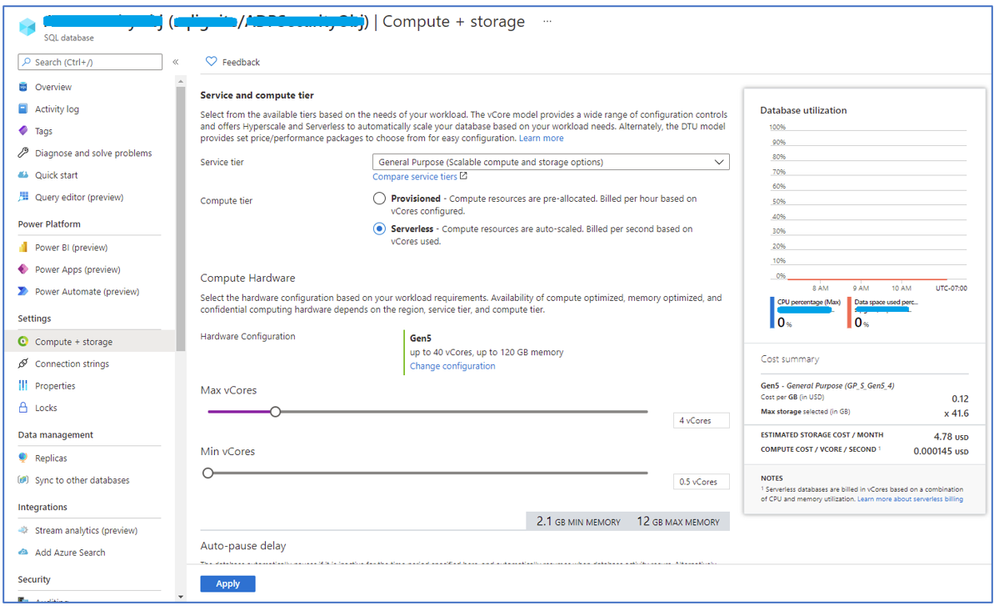999x607 pixels.
Task: Click external link icon beside Compare service tiers
Action: [x=464, y=176]
